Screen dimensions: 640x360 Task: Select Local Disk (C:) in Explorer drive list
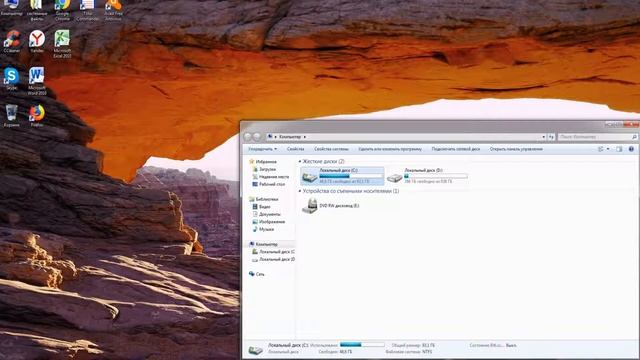click(x=342, y=176)
